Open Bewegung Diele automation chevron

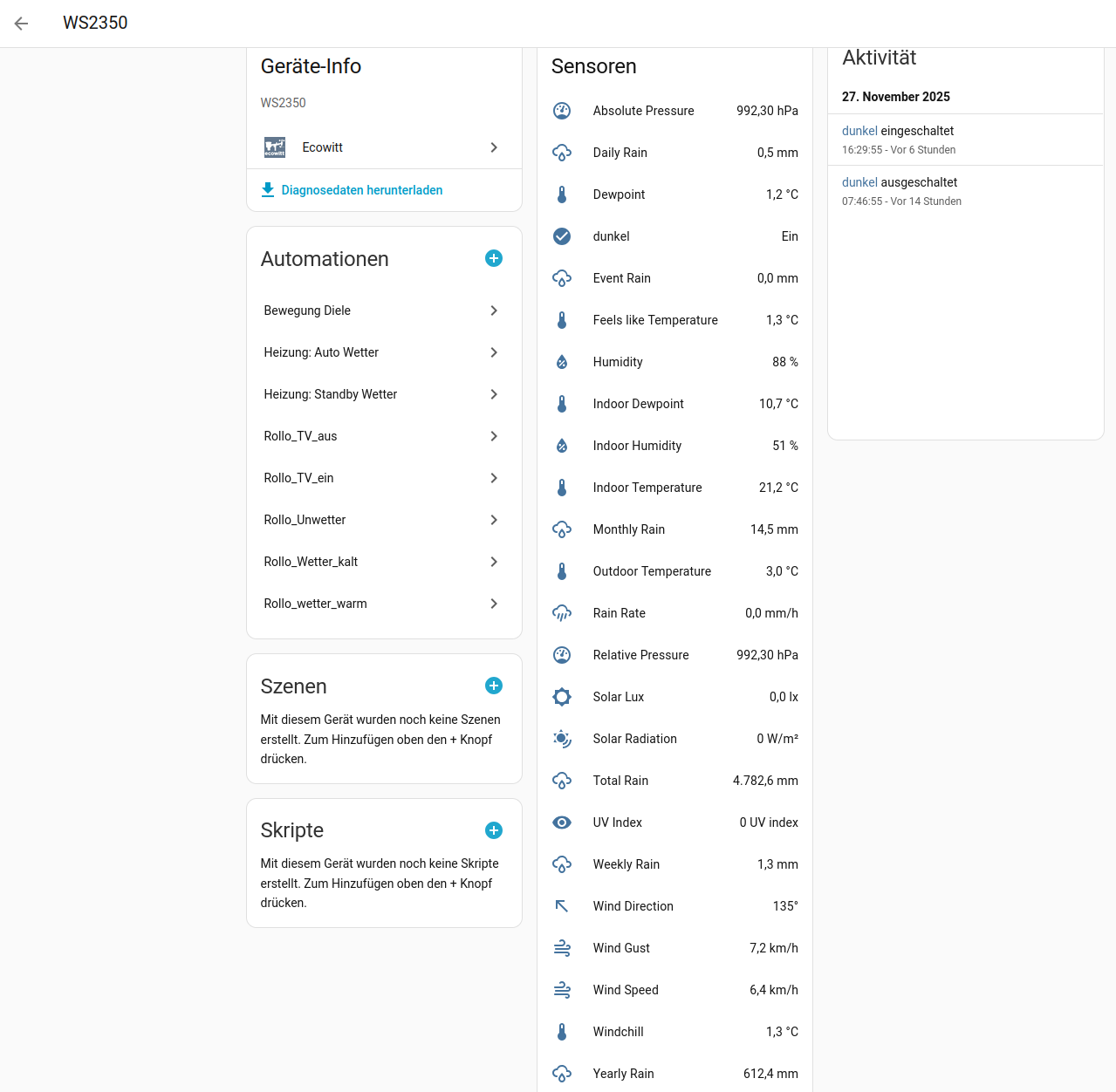coord(494,311)
